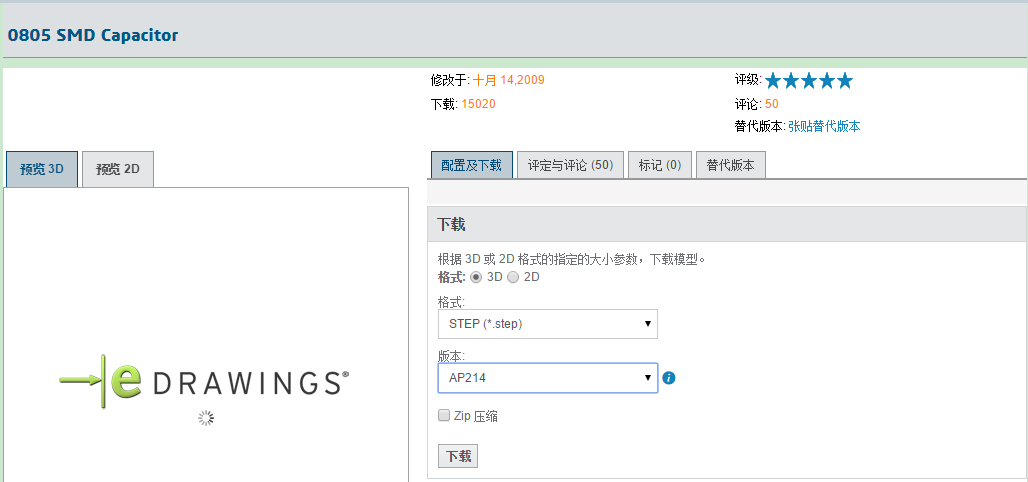Click the comment count 50
The height and width of the screenshot is (482, 1028).
pos(772,104)
